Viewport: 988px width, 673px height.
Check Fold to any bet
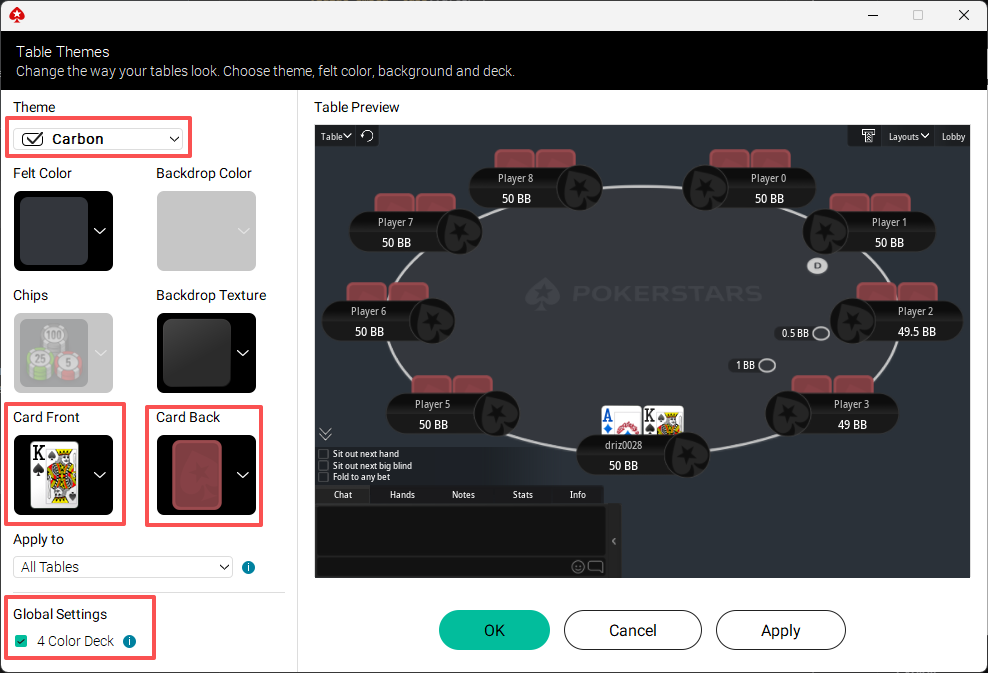(324, 477)
